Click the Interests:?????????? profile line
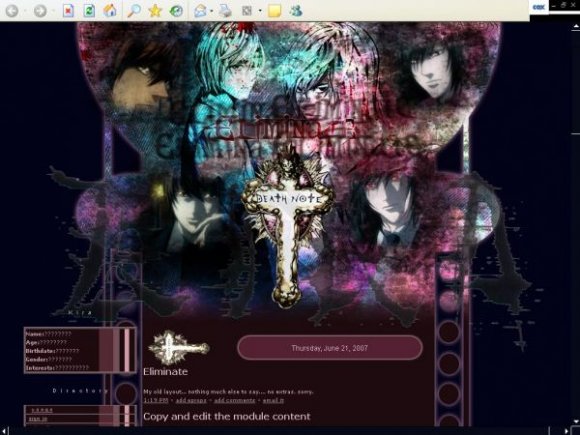580x435 pixels. coord(57,368)
